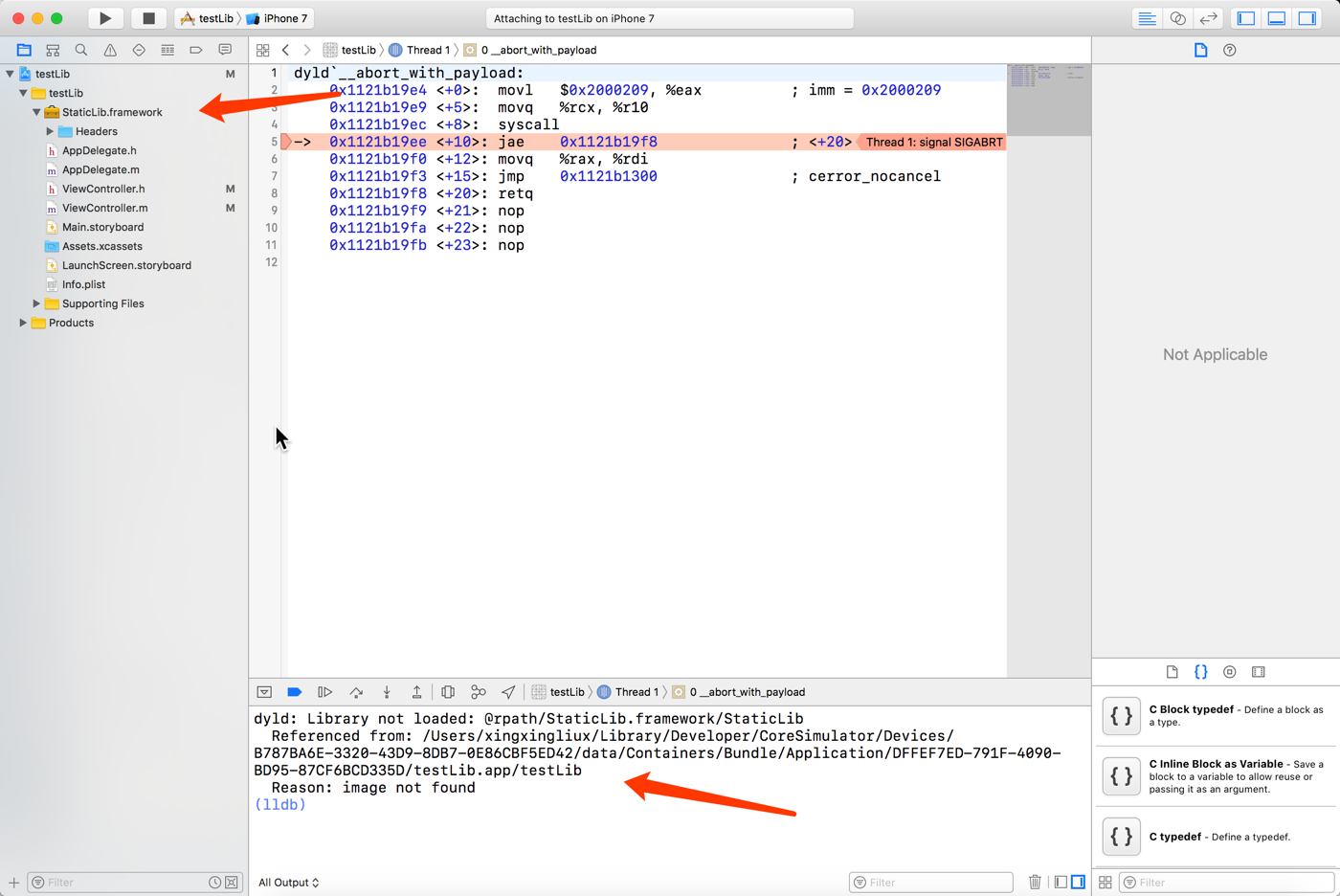Collapse the testLib group folder
Screen dimensions: 1340x896
(23, 93)
